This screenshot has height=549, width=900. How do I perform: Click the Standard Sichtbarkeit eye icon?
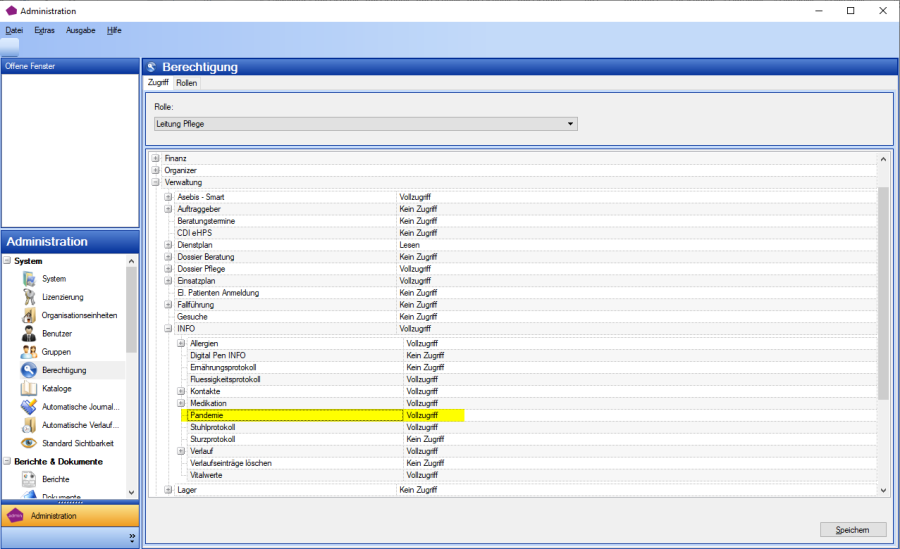click(x=29, y=443)
